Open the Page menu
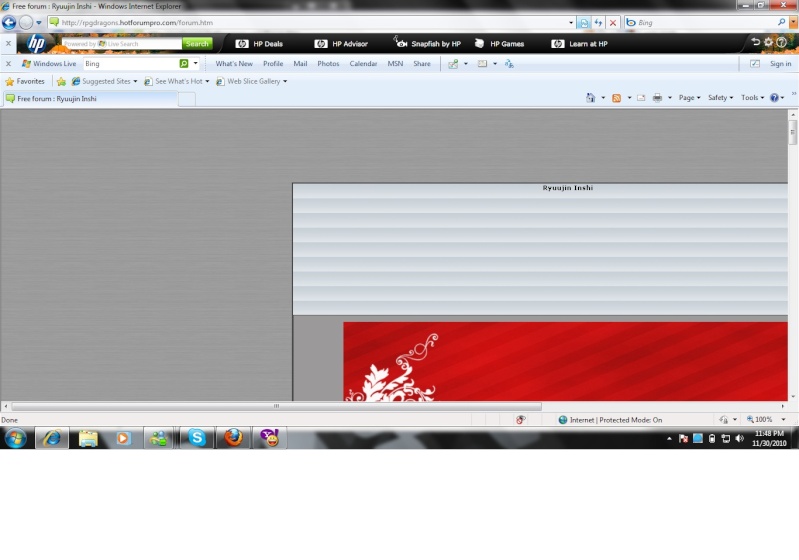 pyautogui.click(x=689, y=98)
